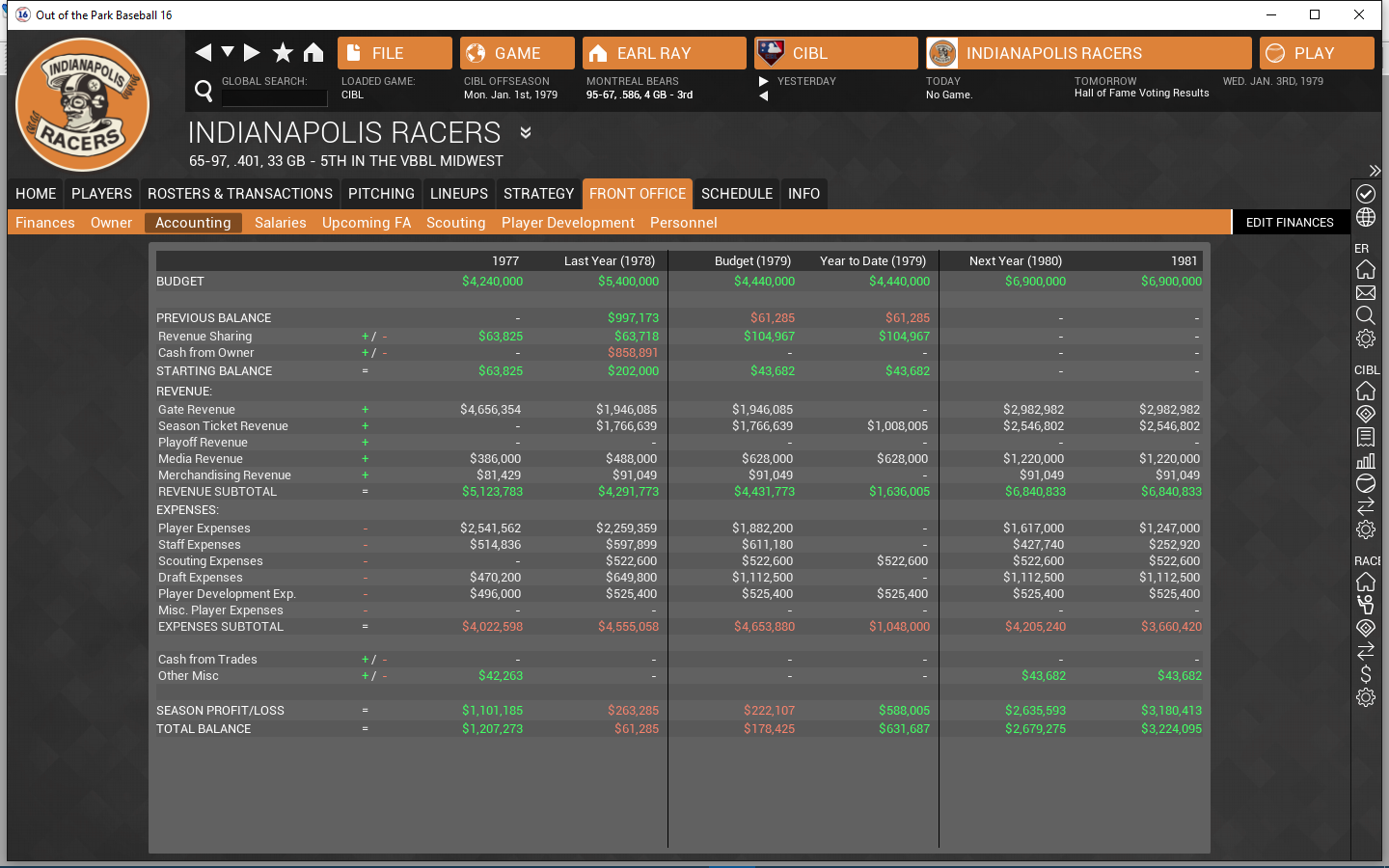Open the league transactions arrows icon
1389x868 pixels.
click(x=1366, y=506)
